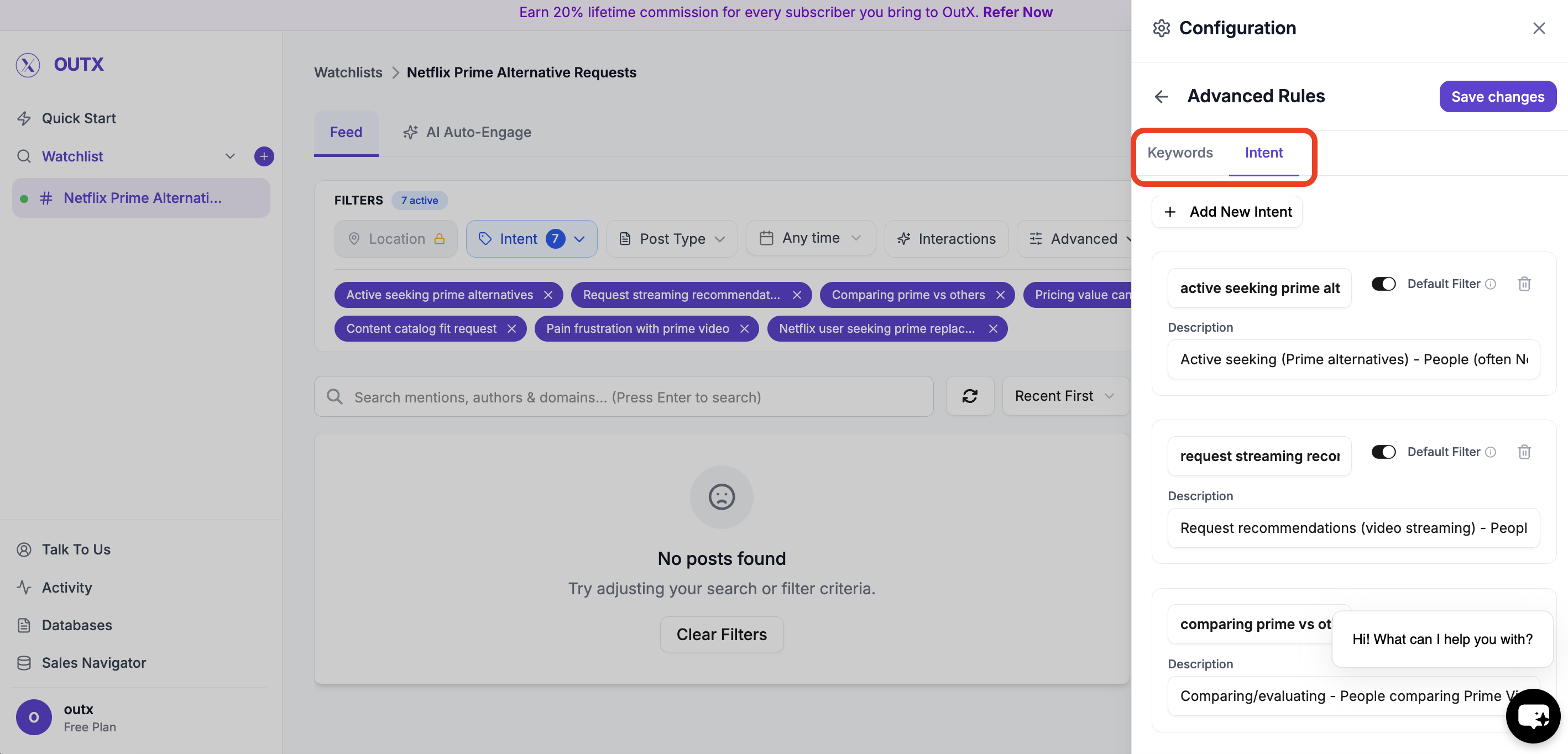Screen dimensions: 1568x754
Task: Delete the 'active seeking prime alt' intent via trash icon
Action: click(1525, 284)
